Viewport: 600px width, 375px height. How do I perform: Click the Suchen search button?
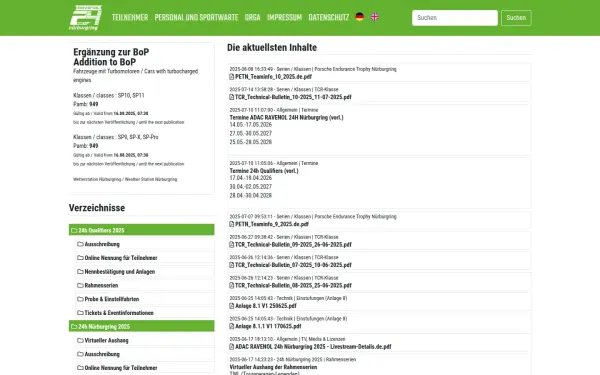[516, 18]
